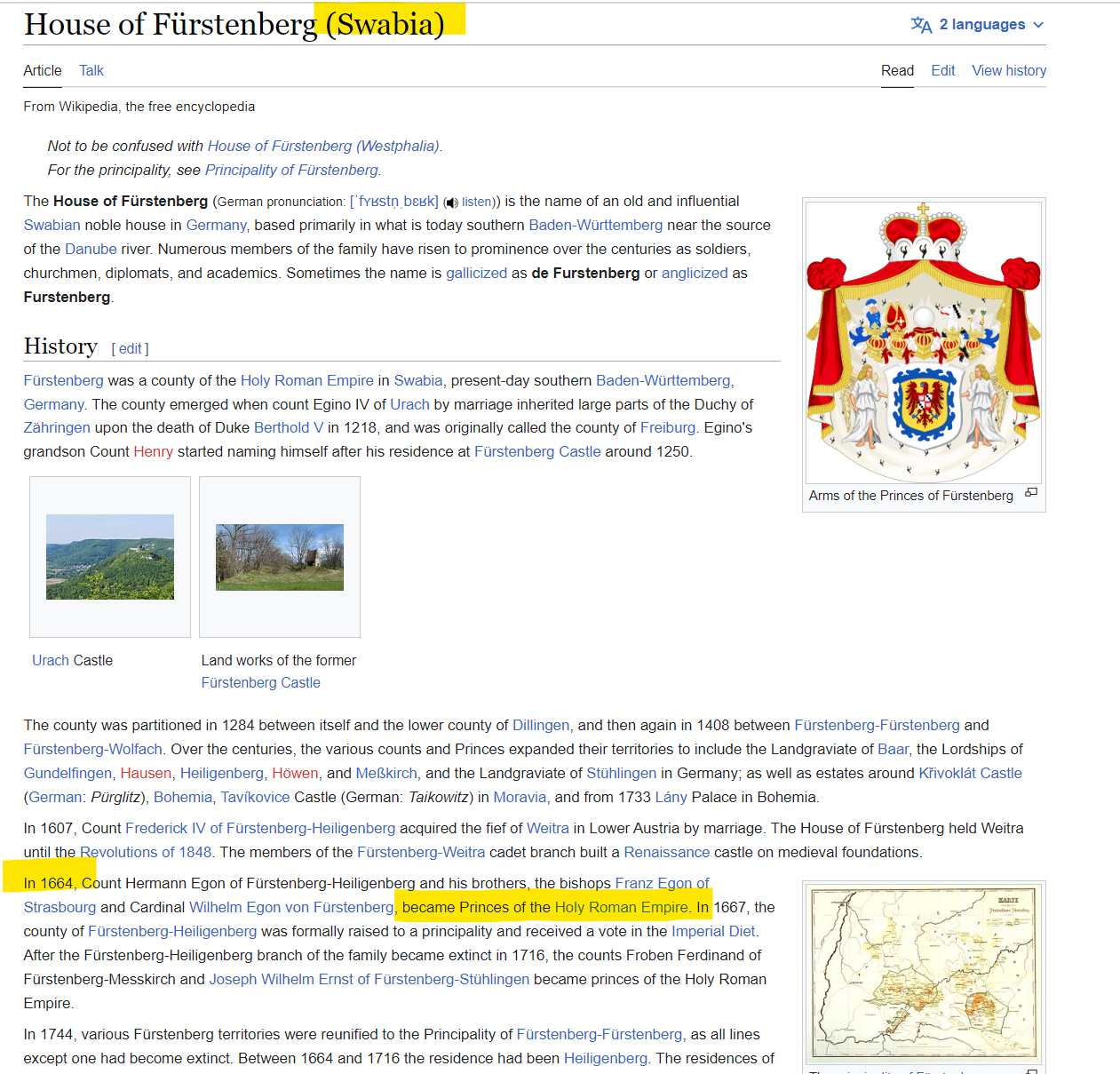Click the History section heading

[x=60, y=346]
